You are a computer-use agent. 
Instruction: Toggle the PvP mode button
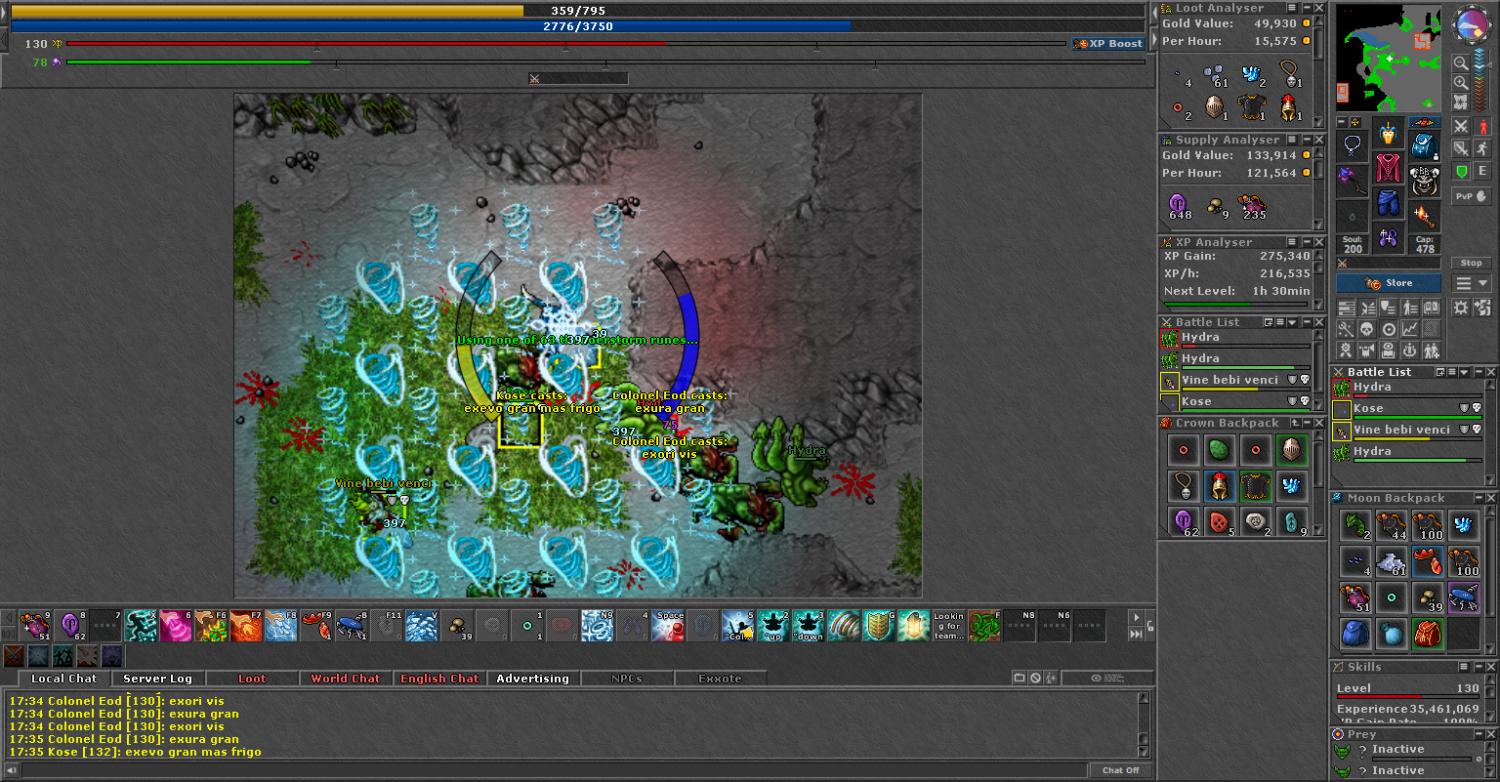pyautogui.click(x=1471, y=197)
